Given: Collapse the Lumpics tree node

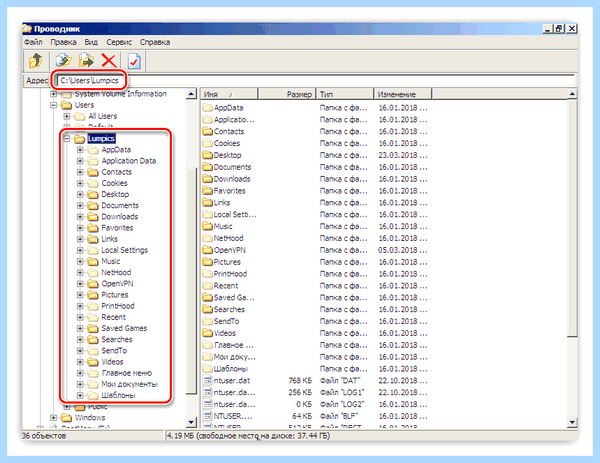Looking at the screenshot, I should click(x=67, y=139).
